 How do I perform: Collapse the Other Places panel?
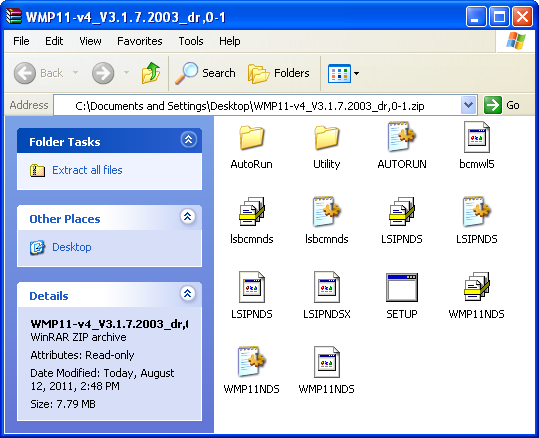coord(188,217)
